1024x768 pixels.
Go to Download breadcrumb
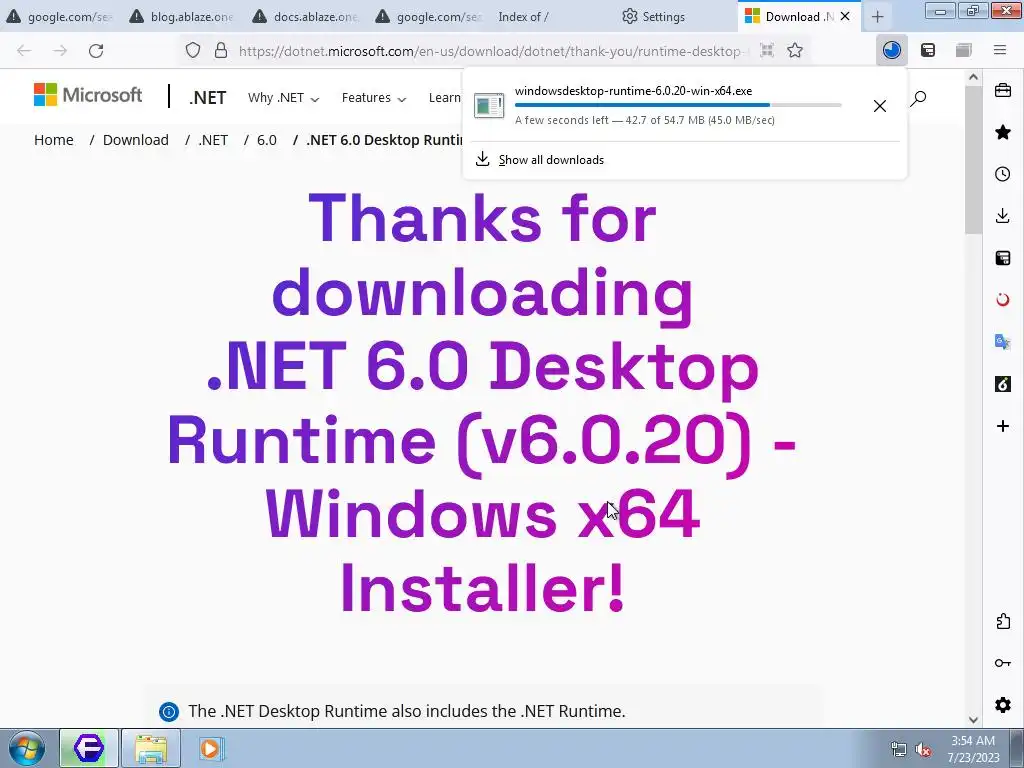[136, 140]
